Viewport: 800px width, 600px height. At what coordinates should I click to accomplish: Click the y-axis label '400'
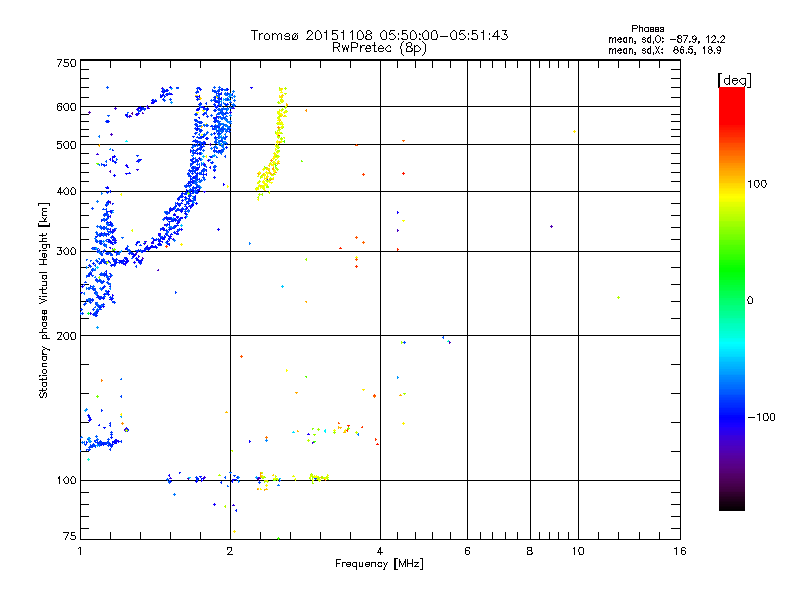coord(66,191)
